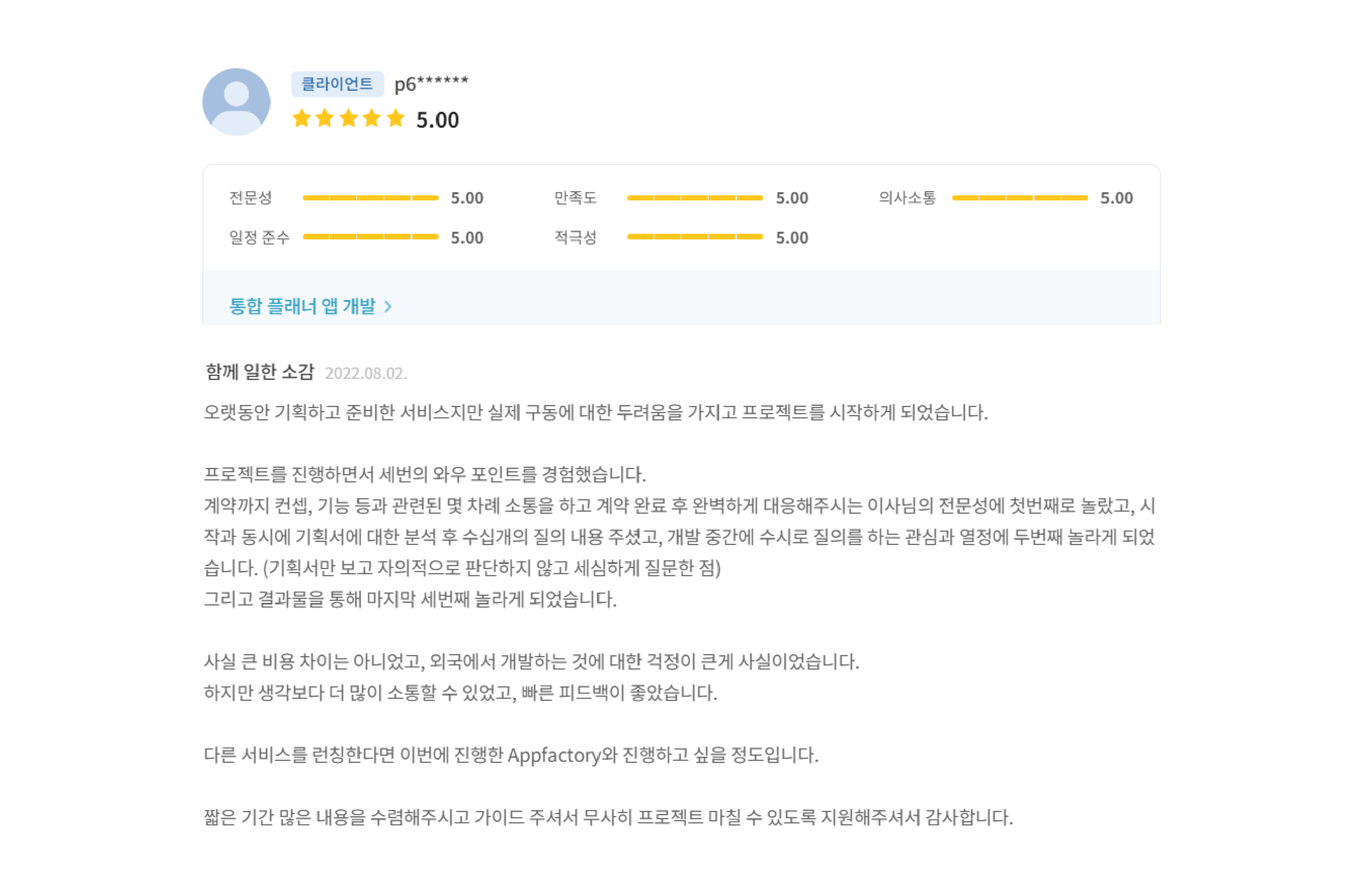Click the 일정 준수 rating bar
This screenshot has height=891, width=1372.
click(371, 236)
